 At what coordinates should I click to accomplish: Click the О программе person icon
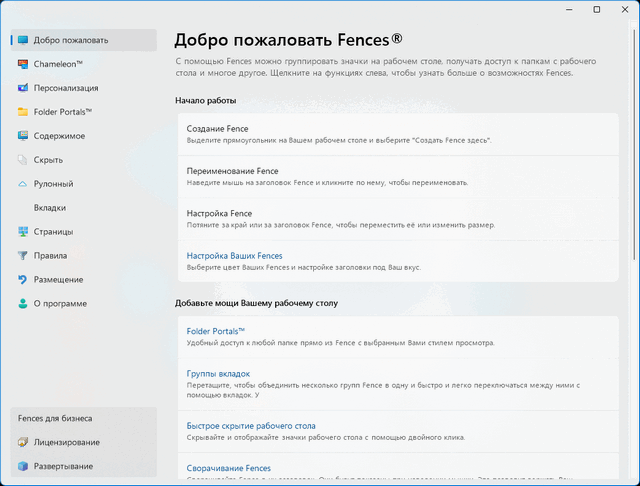pyautogui.click(x=23, y=304)
